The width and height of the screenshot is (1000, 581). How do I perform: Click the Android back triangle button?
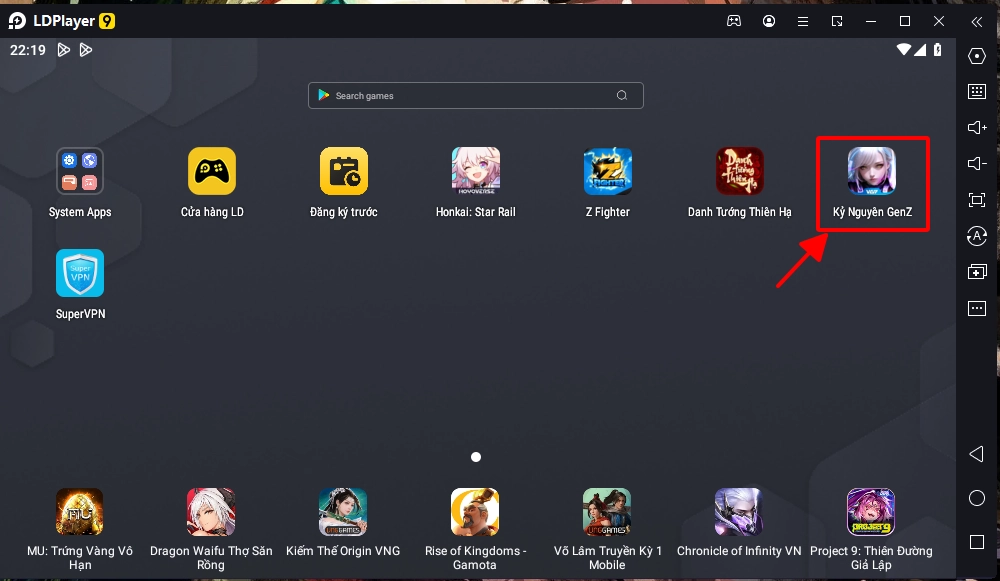[976, 454]
